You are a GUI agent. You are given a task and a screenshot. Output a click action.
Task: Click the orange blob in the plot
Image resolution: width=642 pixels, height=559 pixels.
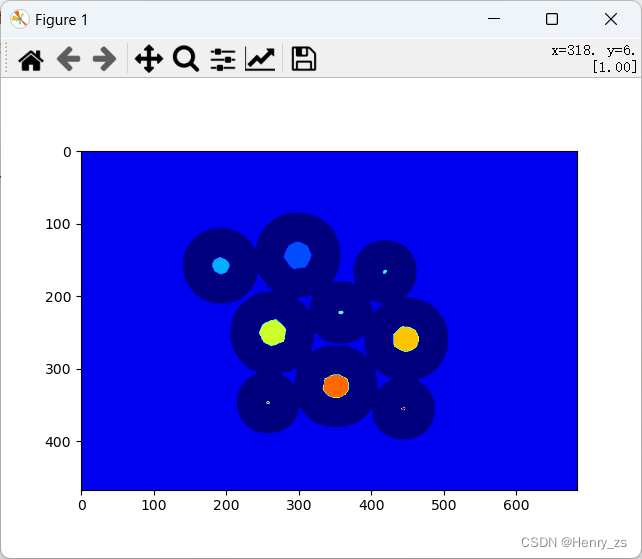click(x=336, y=386)
